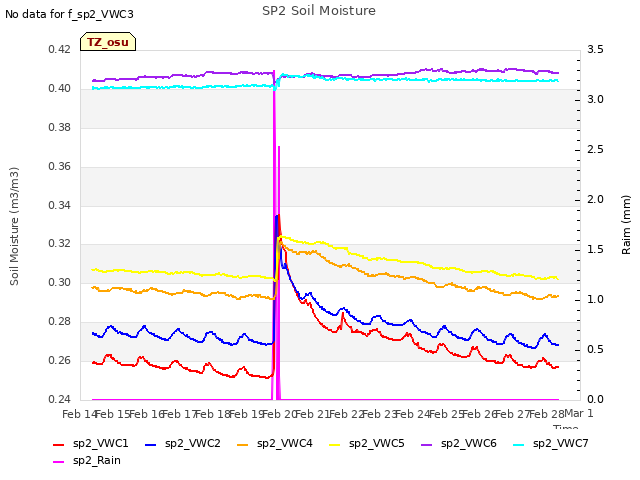The image size is (640, 480).
Task: Click the 0.0 right axis tick label
Action: click(x=595, y=399)
